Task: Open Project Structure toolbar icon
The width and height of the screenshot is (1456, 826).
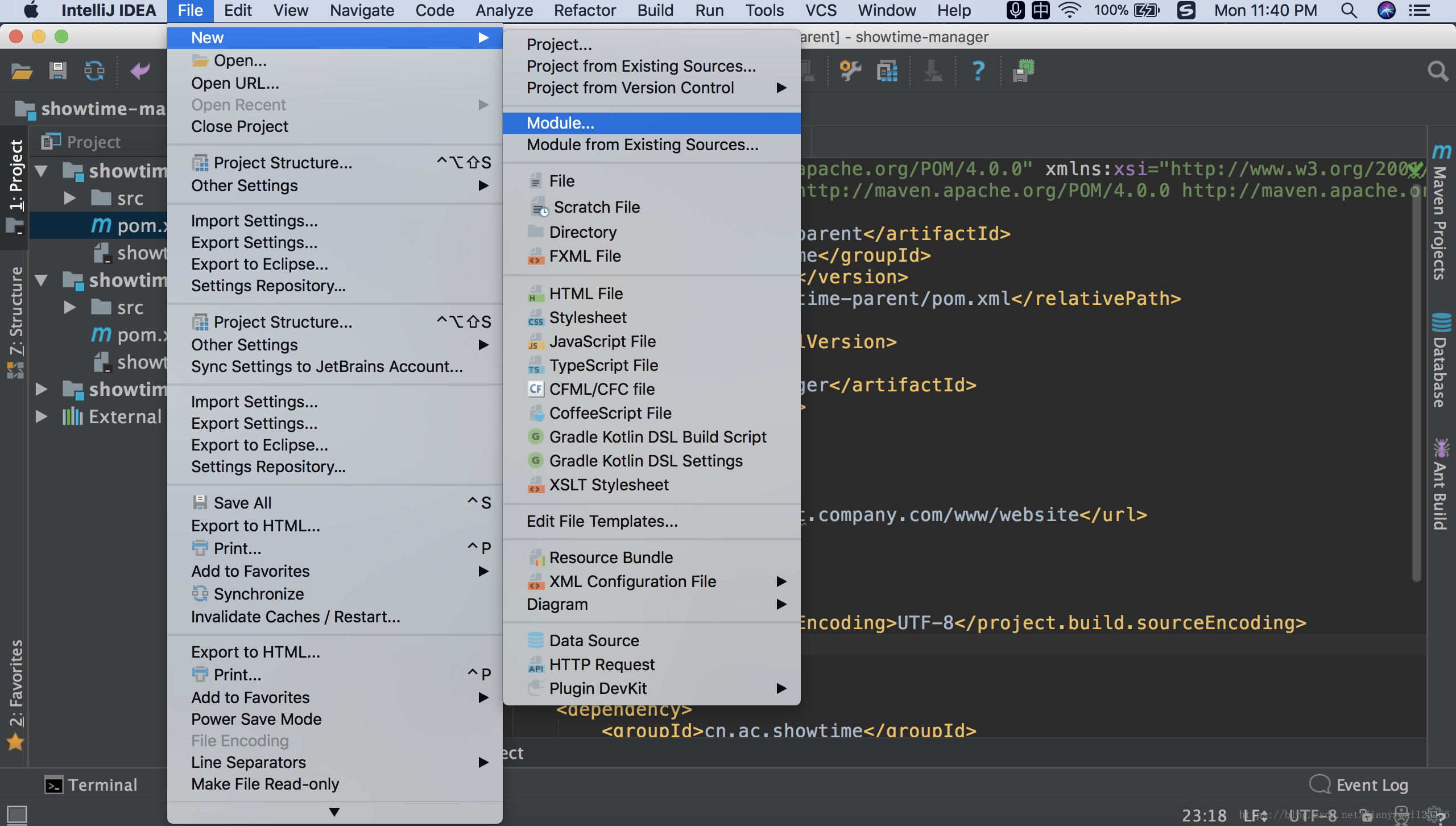Action: point(887,71)
